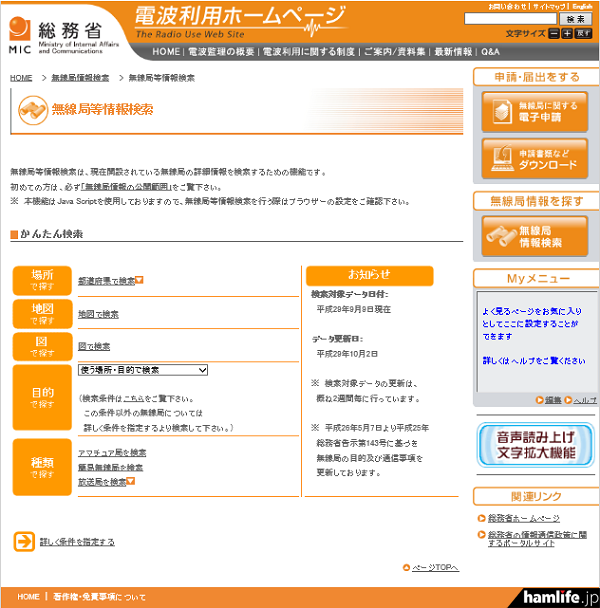Reset text size with 戻す button
This screenshot has width=600, height=608.
(584, 33)
